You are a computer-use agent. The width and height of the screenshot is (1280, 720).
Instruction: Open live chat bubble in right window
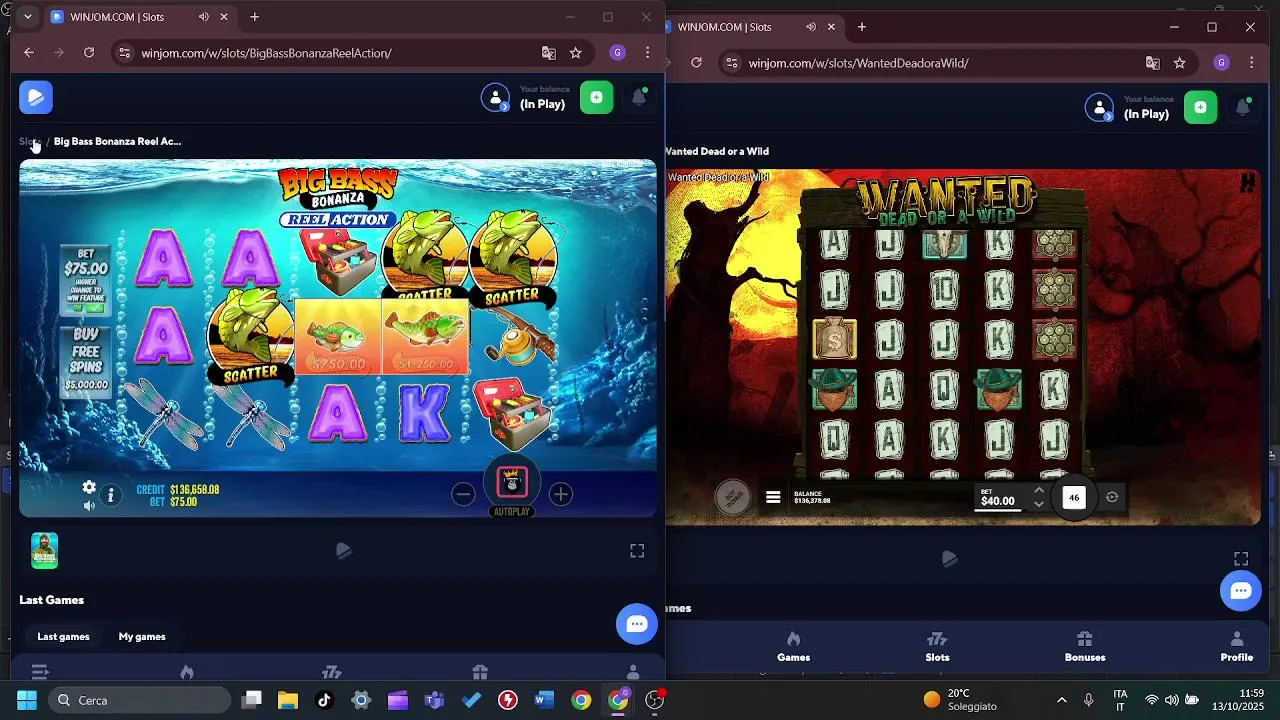[x=1241, y=590]
